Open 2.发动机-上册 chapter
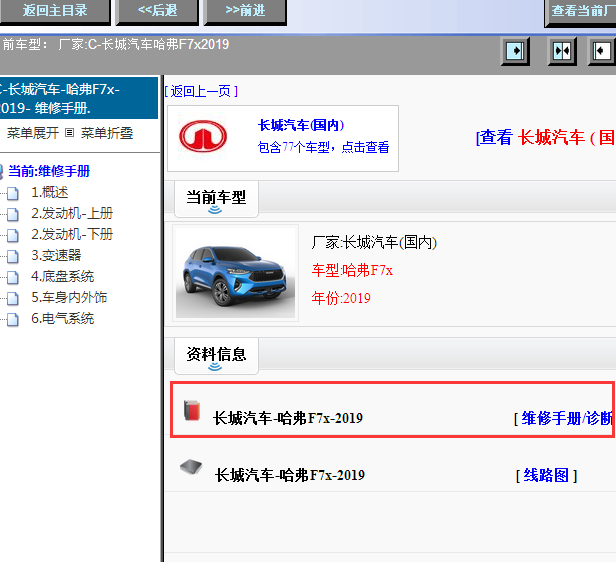The width and height of the screenshot is (616, 562). pos(72,213)
